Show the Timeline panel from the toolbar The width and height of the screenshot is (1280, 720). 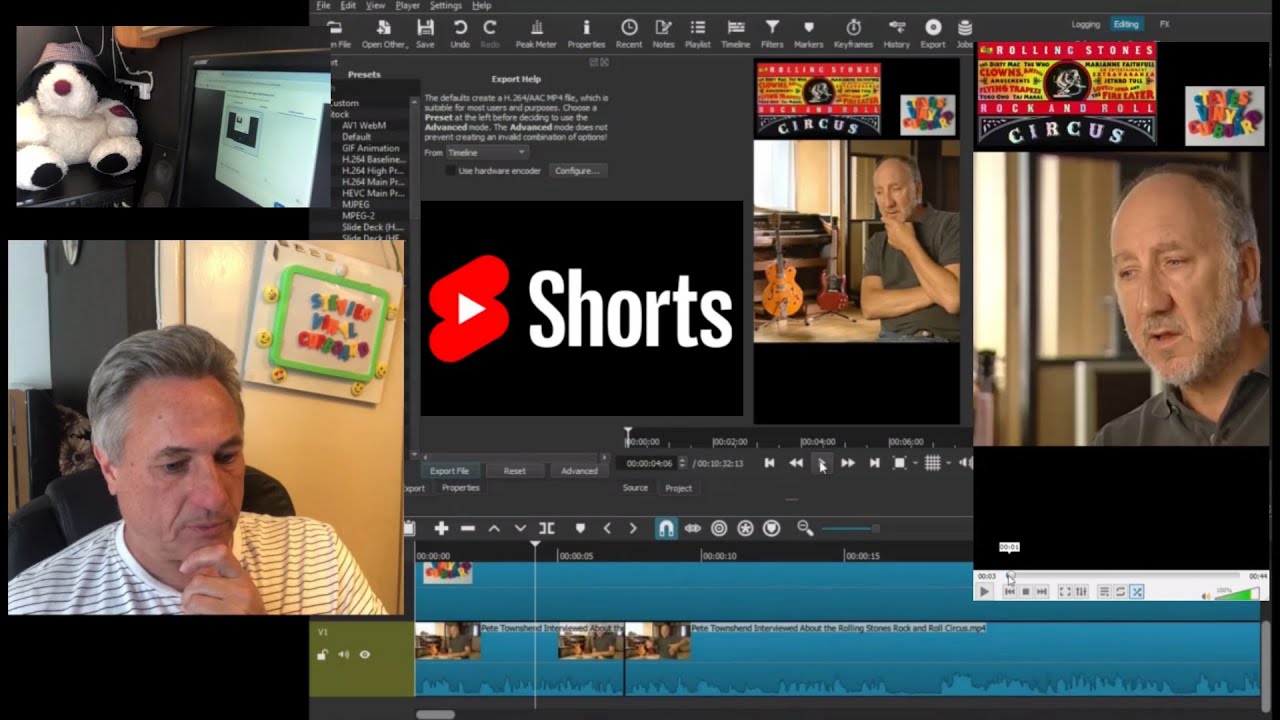736,33
